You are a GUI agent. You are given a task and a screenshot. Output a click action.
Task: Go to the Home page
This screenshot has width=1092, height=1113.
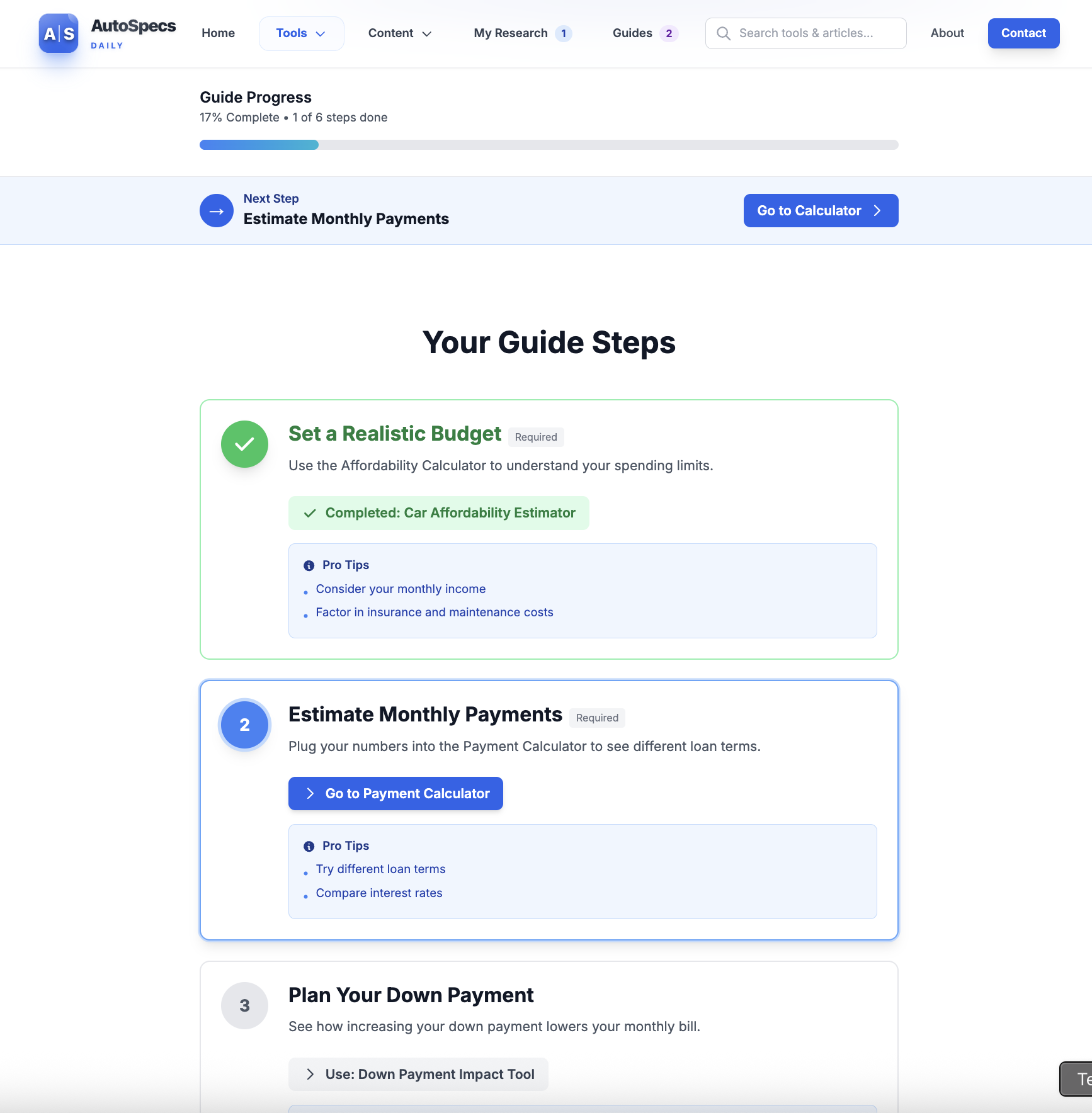218,33
